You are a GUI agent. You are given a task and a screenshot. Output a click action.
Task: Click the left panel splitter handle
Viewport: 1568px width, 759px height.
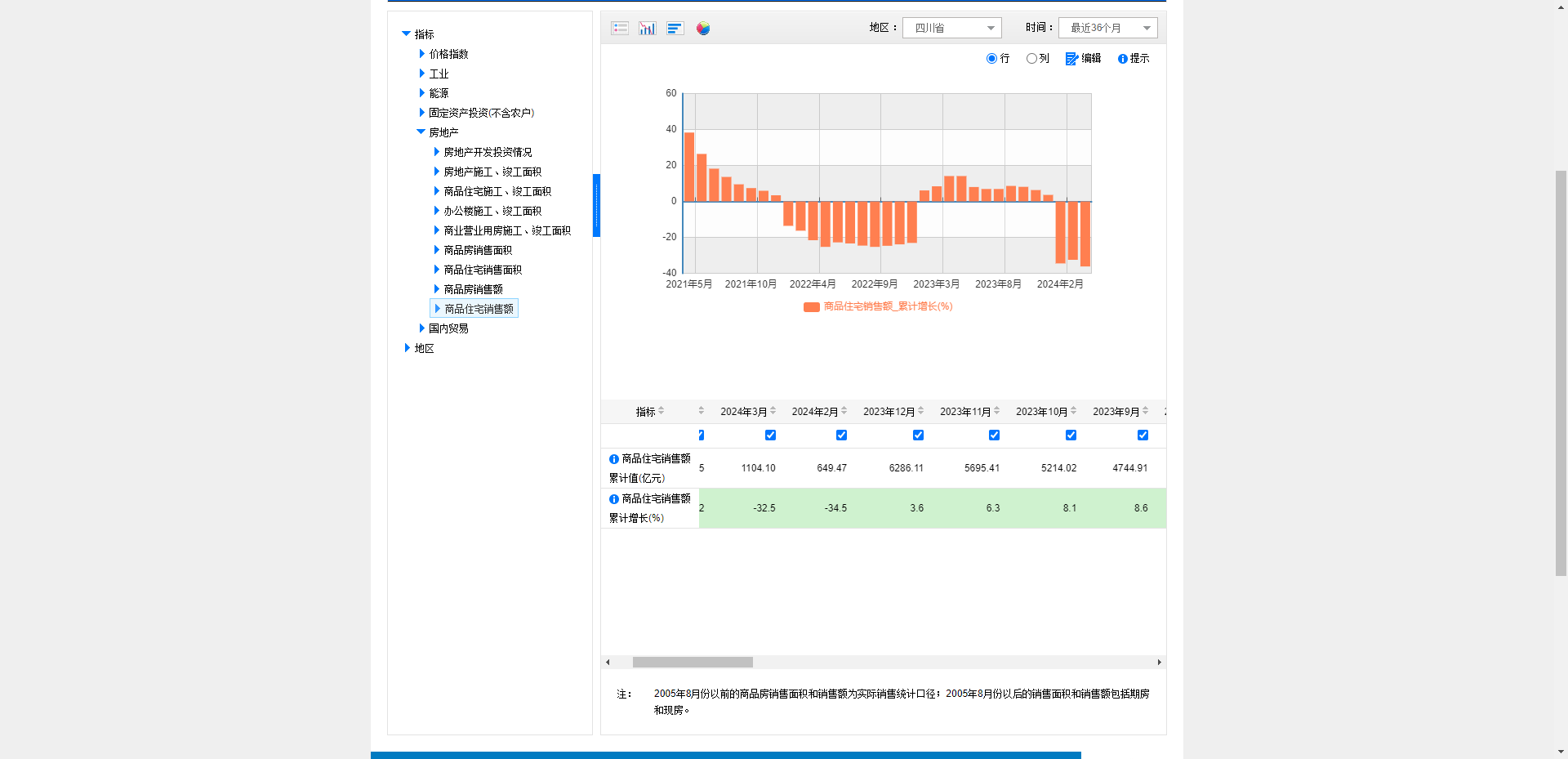596,205
